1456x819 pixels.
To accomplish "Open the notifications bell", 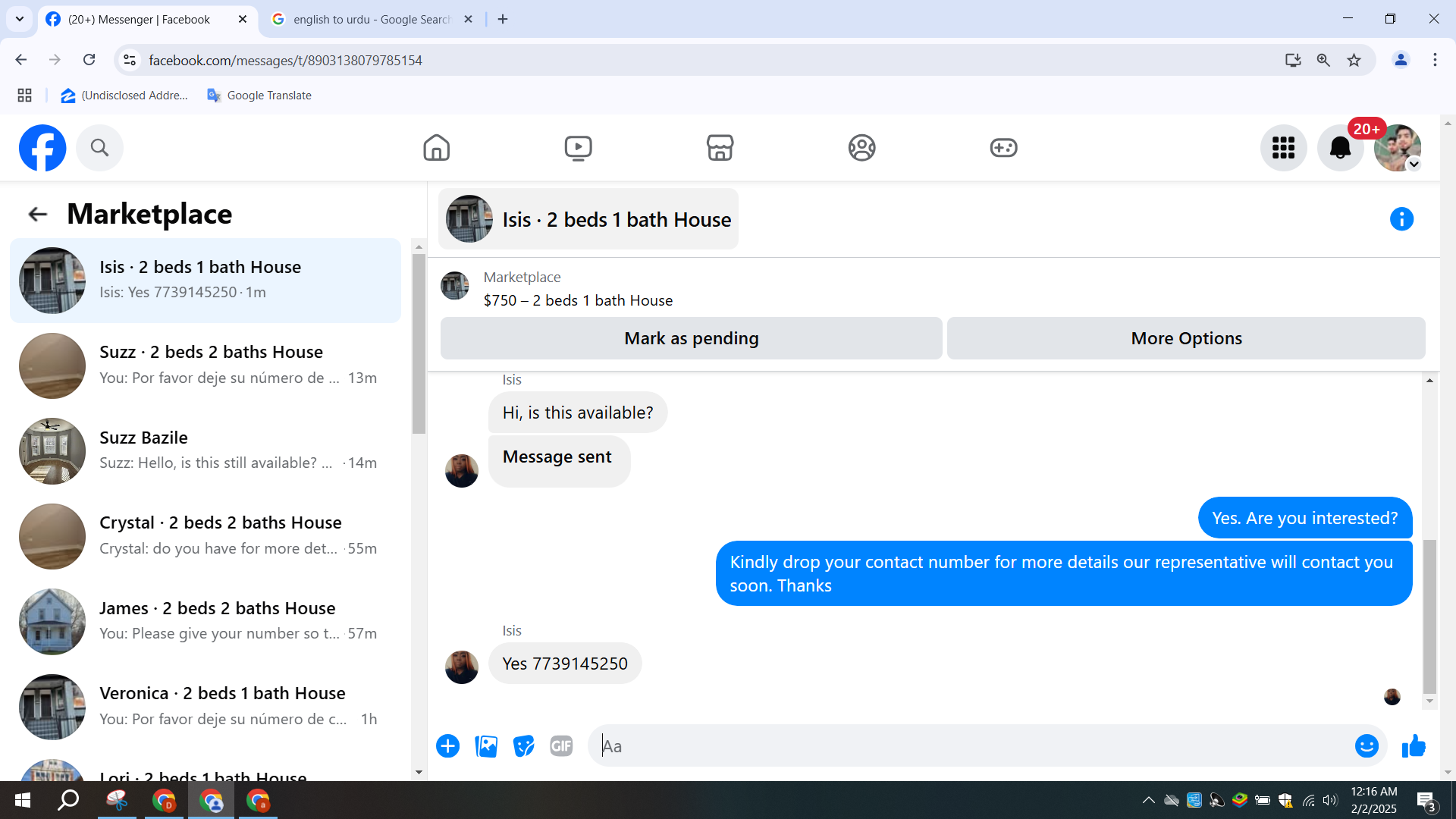I will coord(1340,148).
